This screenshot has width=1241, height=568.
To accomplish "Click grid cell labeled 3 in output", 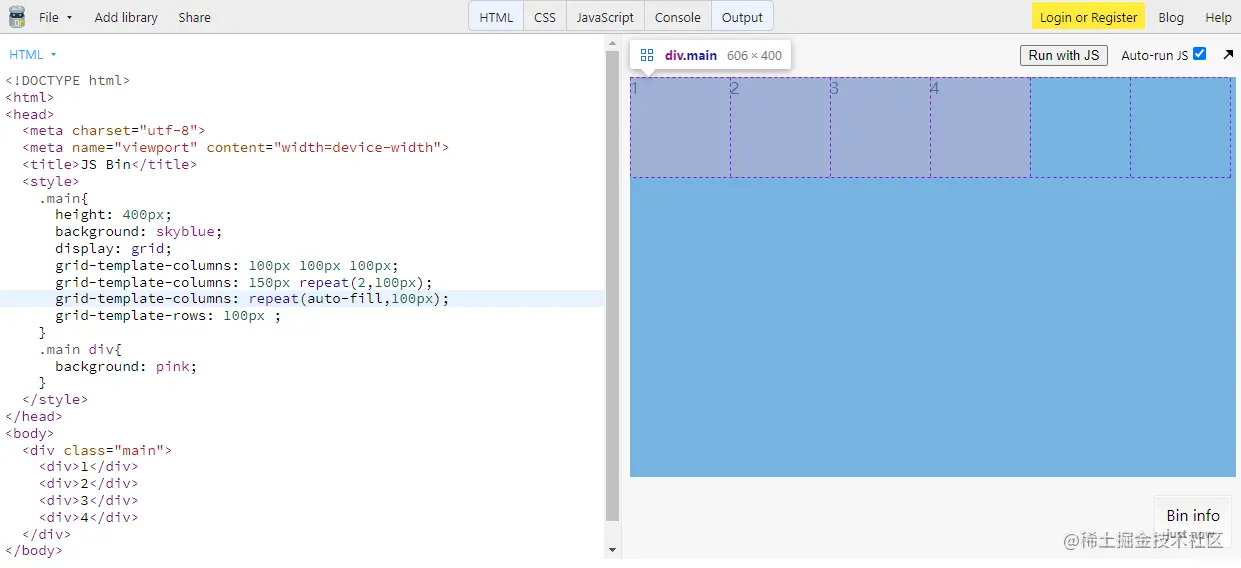I will 880,128.
